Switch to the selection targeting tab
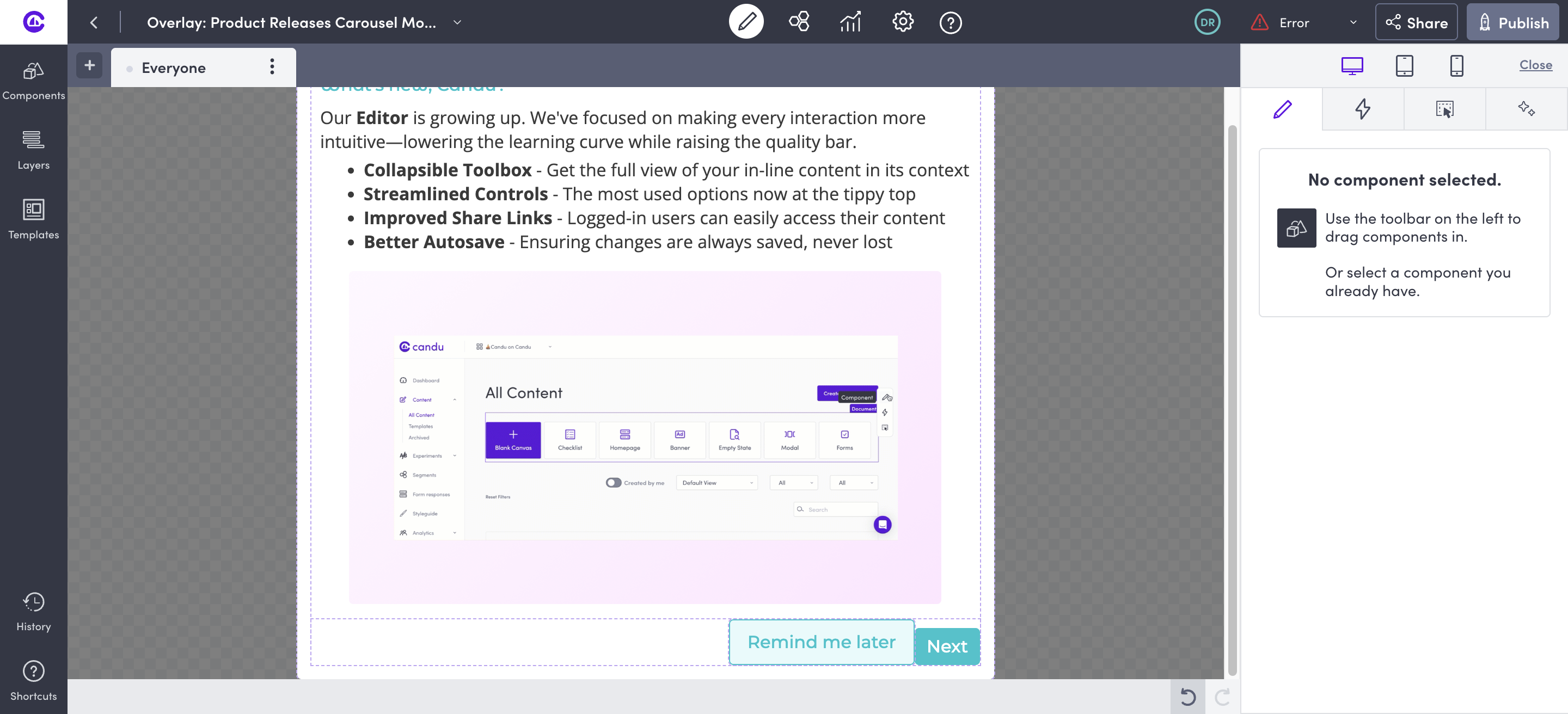Viewport: 1568px width, 714px height. [1445, 109]
